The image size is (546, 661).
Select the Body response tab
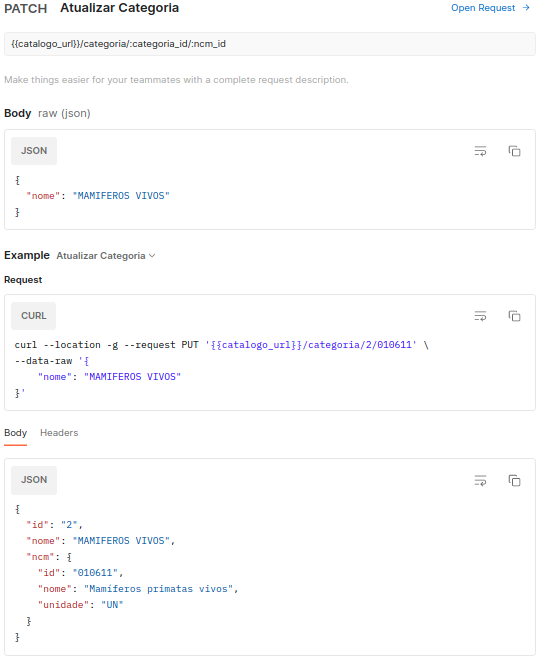click(x=16, y=433)
